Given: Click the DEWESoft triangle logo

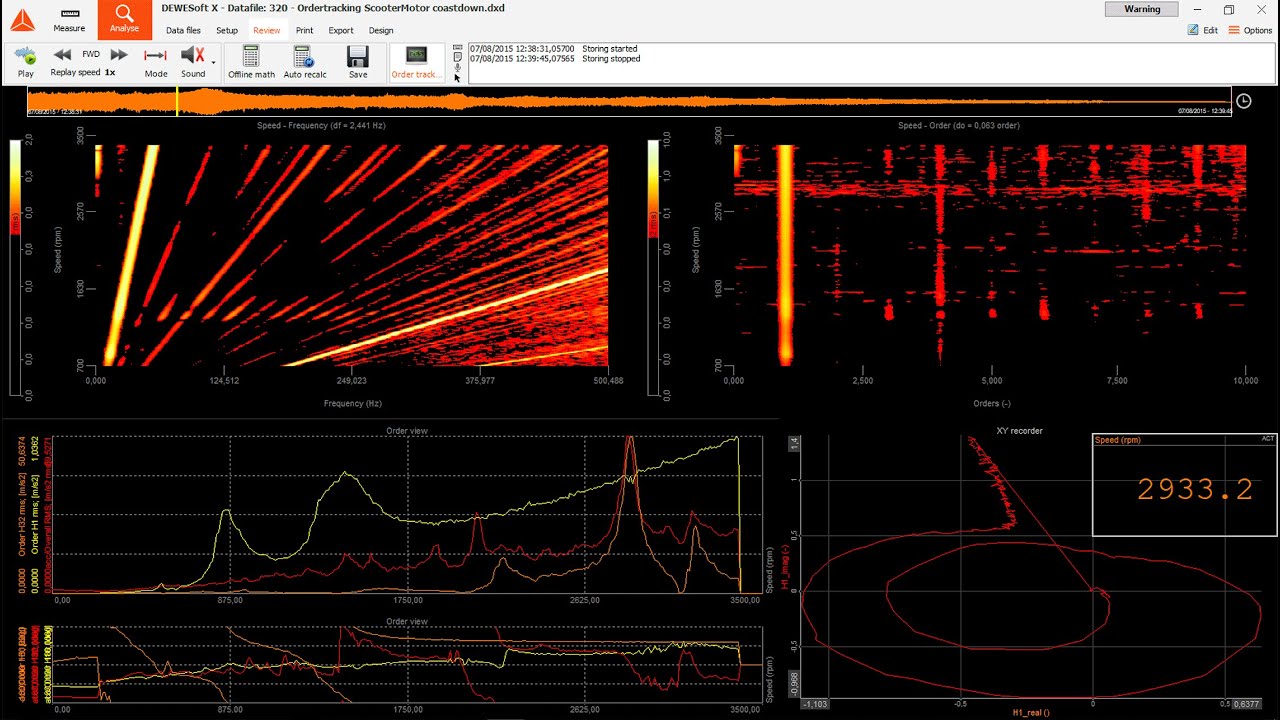Looking at the screenshot, I should [x=22, y=20].
